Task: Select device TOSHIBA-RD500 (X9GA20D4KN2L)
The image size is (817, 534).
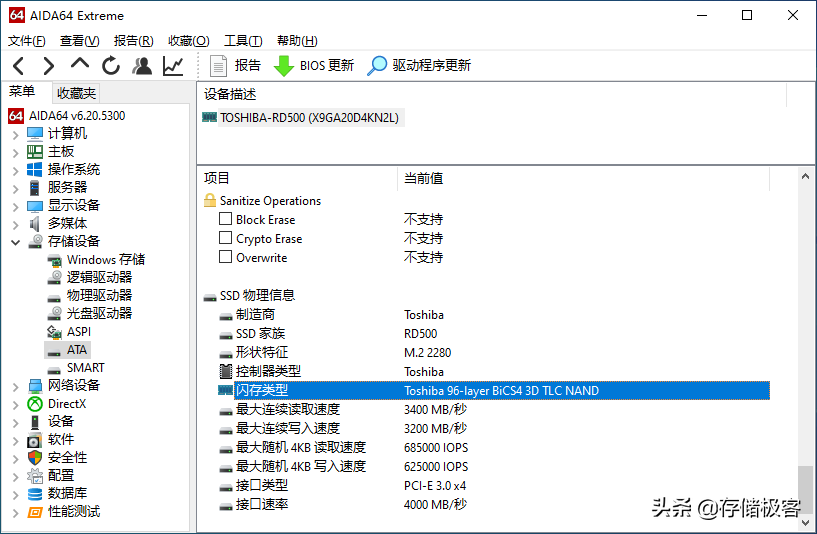Action: pyautogui.click(x=302, y=118)
